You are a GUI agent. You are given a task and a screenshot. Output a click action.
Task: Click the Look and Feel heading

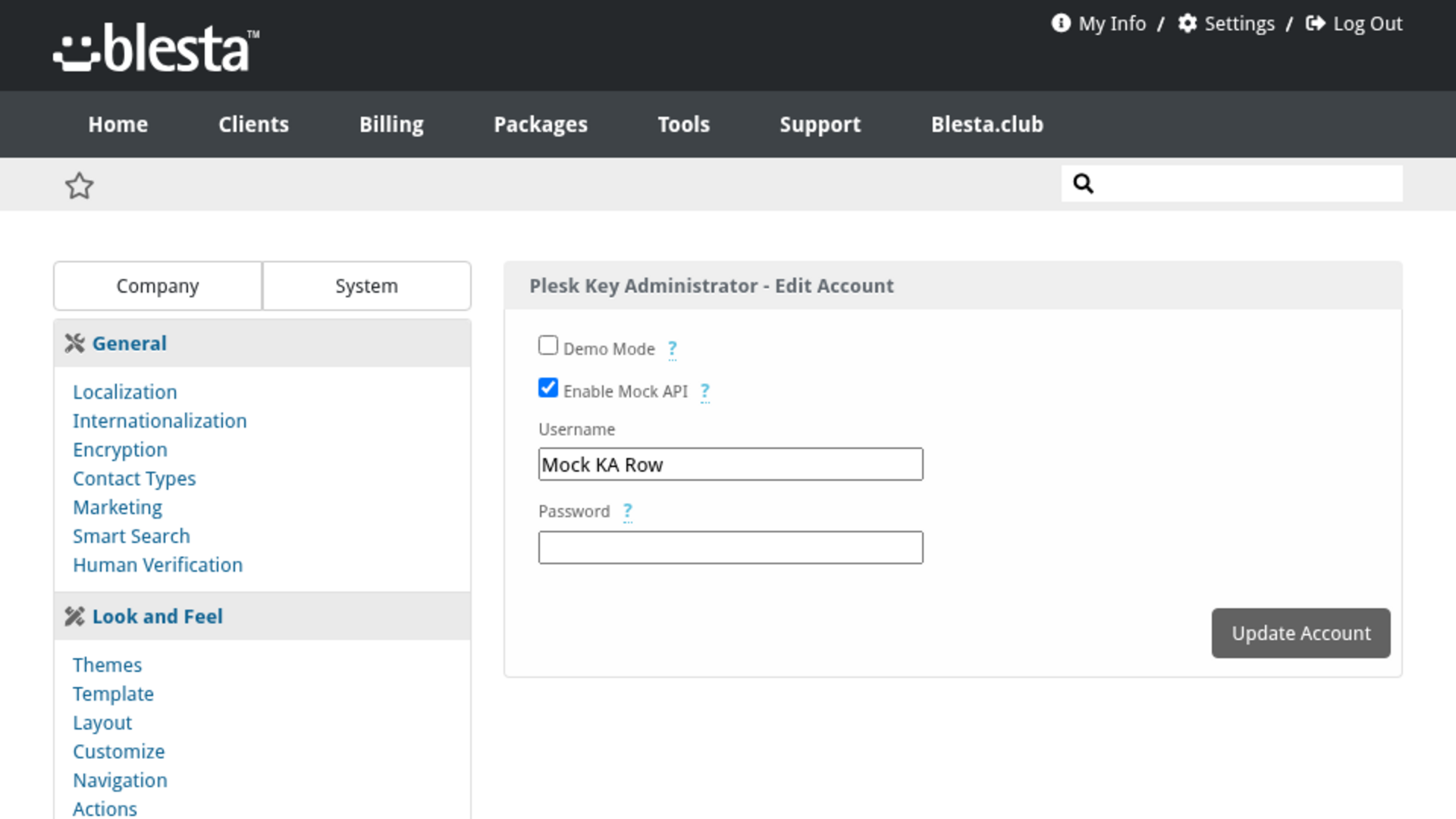click(158, 617)
